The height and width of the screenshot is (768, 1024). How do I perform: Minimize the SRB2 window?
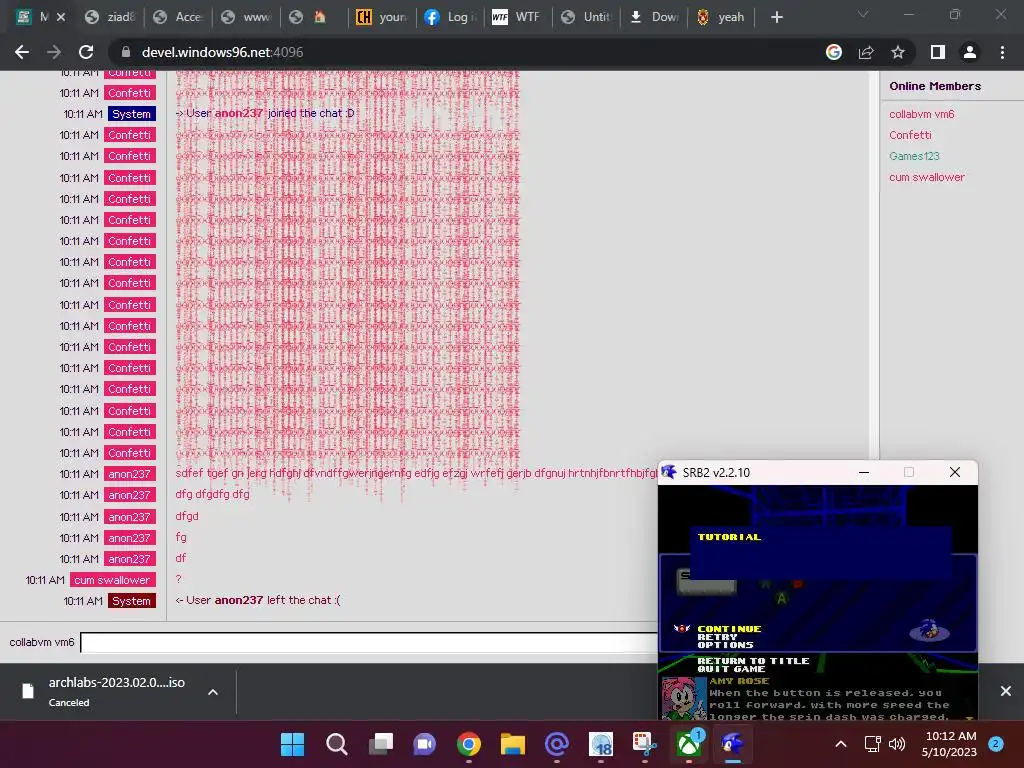(864, 472)
